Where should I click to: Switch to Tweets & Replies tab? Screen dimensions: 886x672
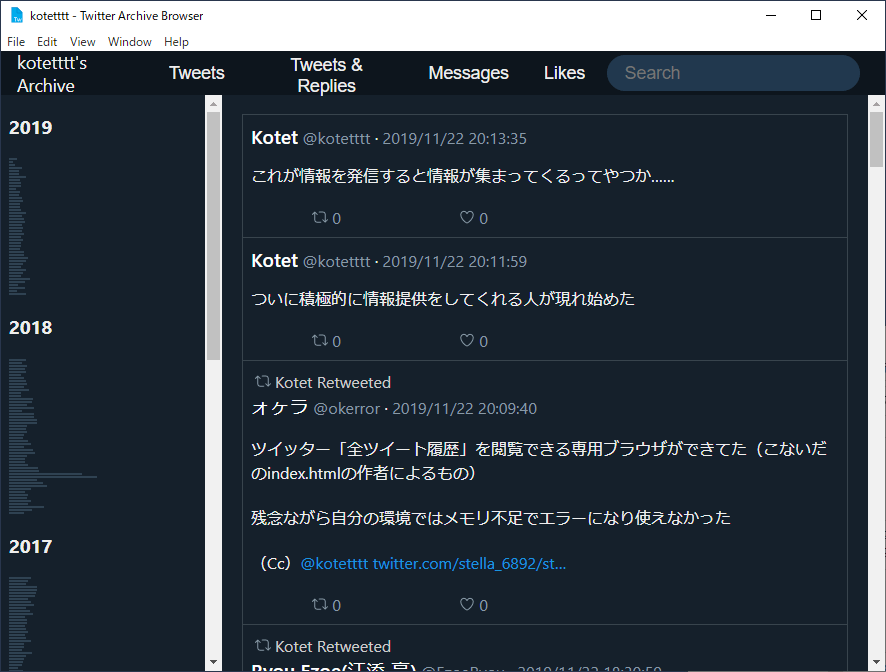(x=326, y=75)
